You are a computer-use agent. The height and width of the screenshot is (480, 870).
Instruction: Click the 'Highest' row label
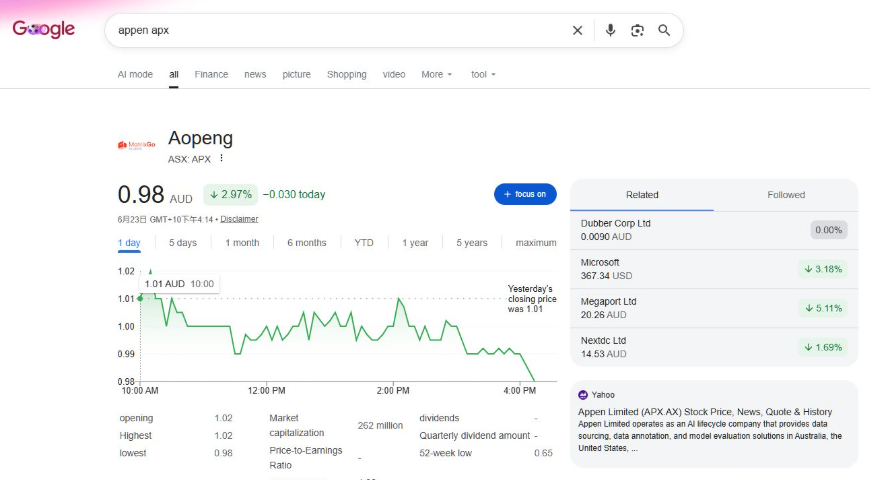click(x=135, y=436)
